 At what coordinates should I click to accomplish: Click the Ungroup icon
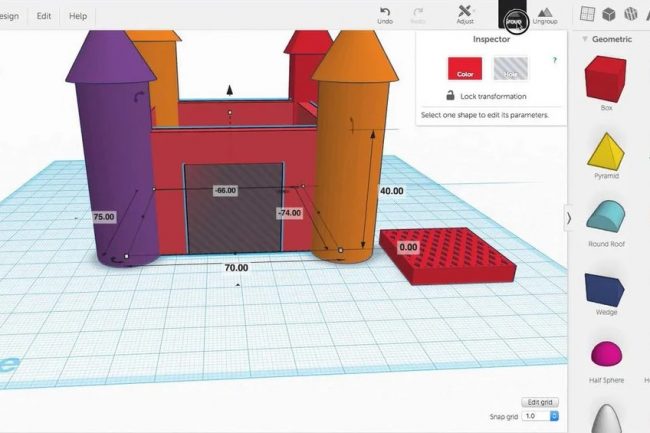(x=545, y=12)
